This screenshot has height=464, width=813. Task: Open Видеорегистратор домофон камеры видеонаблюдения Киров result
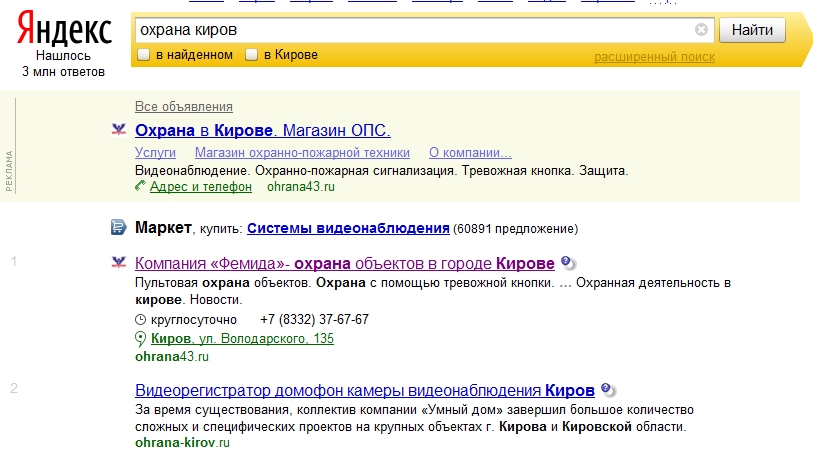pyautogui.click(x=365, y=390)
